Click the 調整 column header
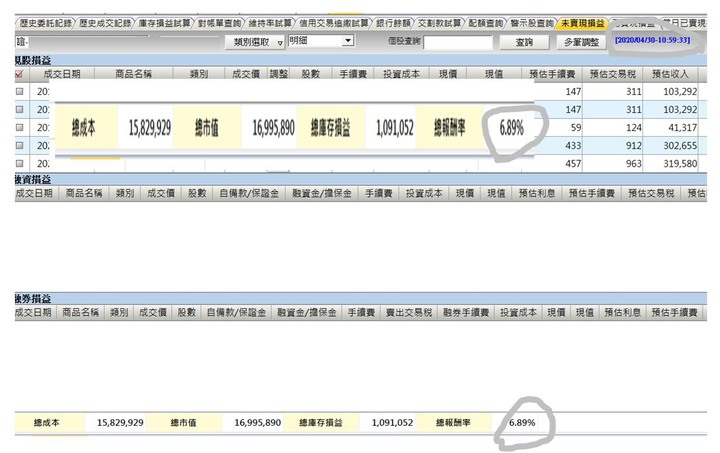Viewport: 720px width, 453px height. 278,74
